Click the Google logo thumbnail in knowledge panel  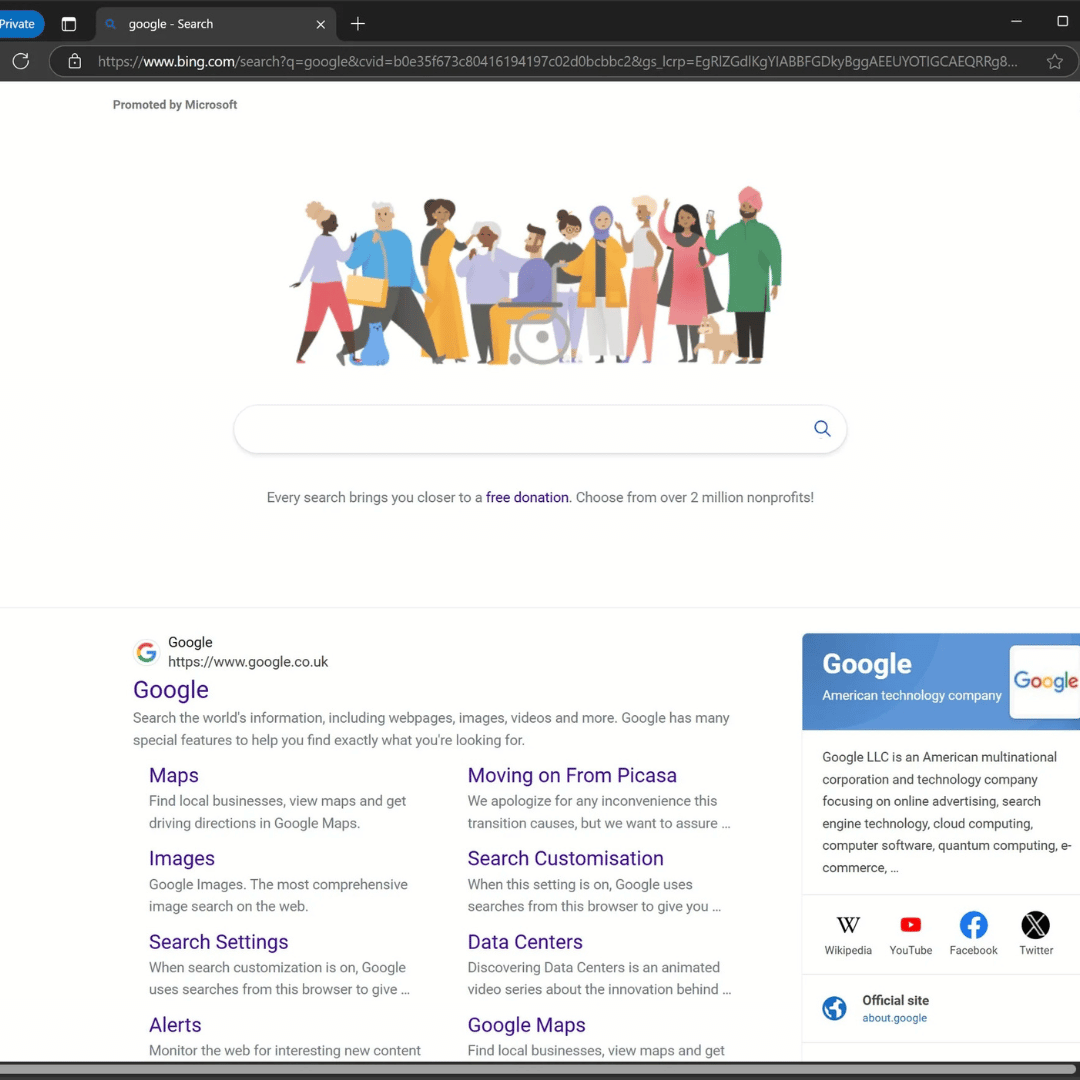[1044, 681]
